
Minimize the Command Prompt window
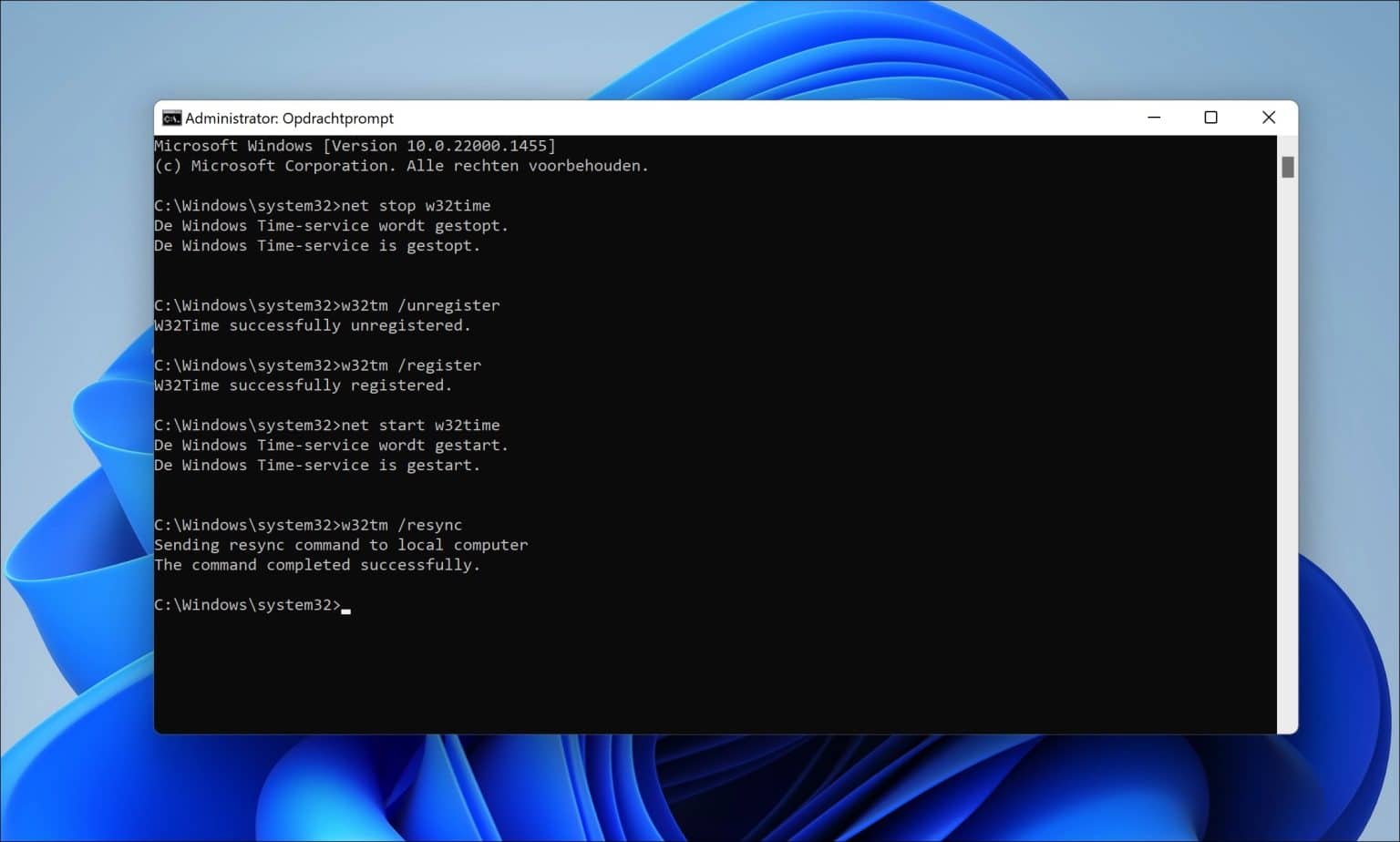tap(1154, 118)
